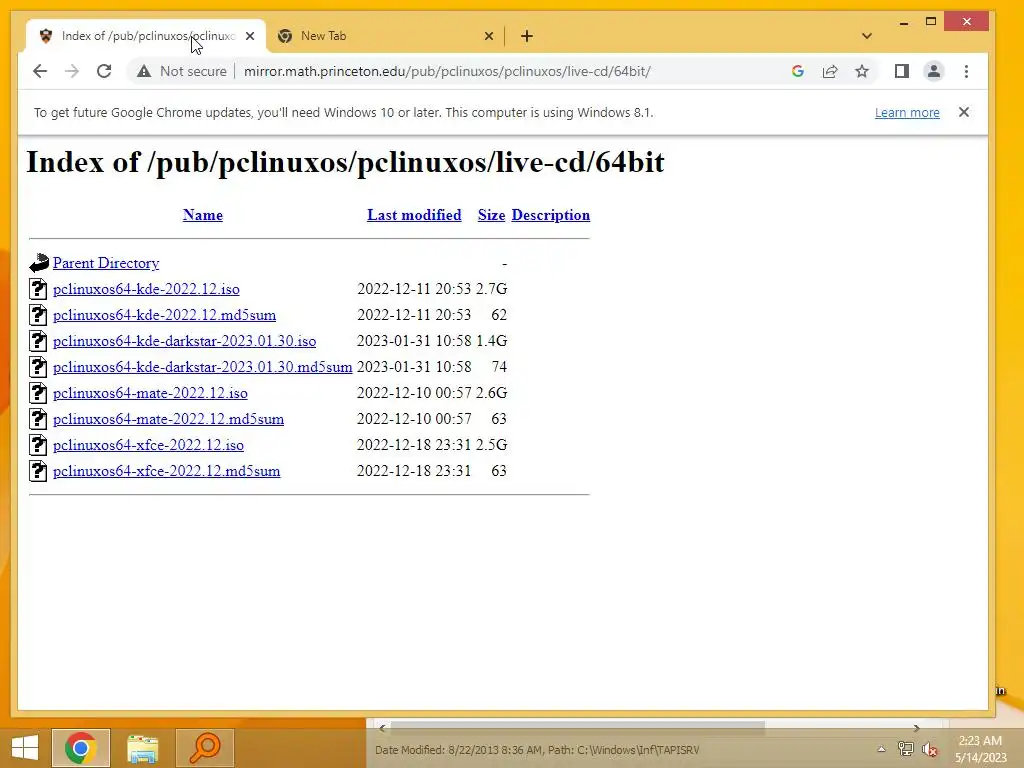Close the Index of /pub/pclinuxos tab
The width and height of the screenshot is (1024, 768).
tap(250, 36)
